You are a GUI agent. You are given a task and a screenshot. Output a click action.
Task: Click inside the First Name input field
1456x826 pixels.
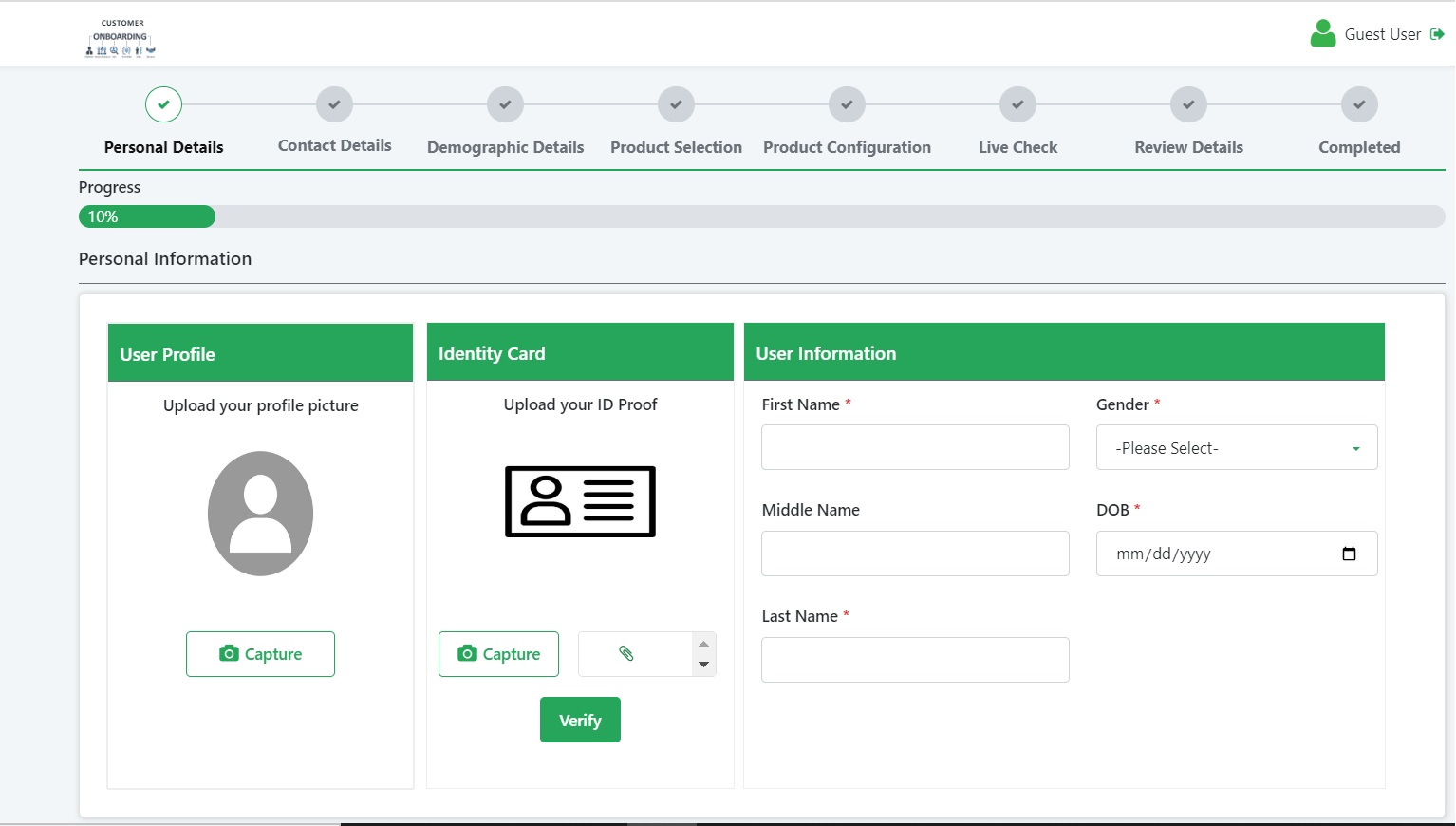click(914, 446)
